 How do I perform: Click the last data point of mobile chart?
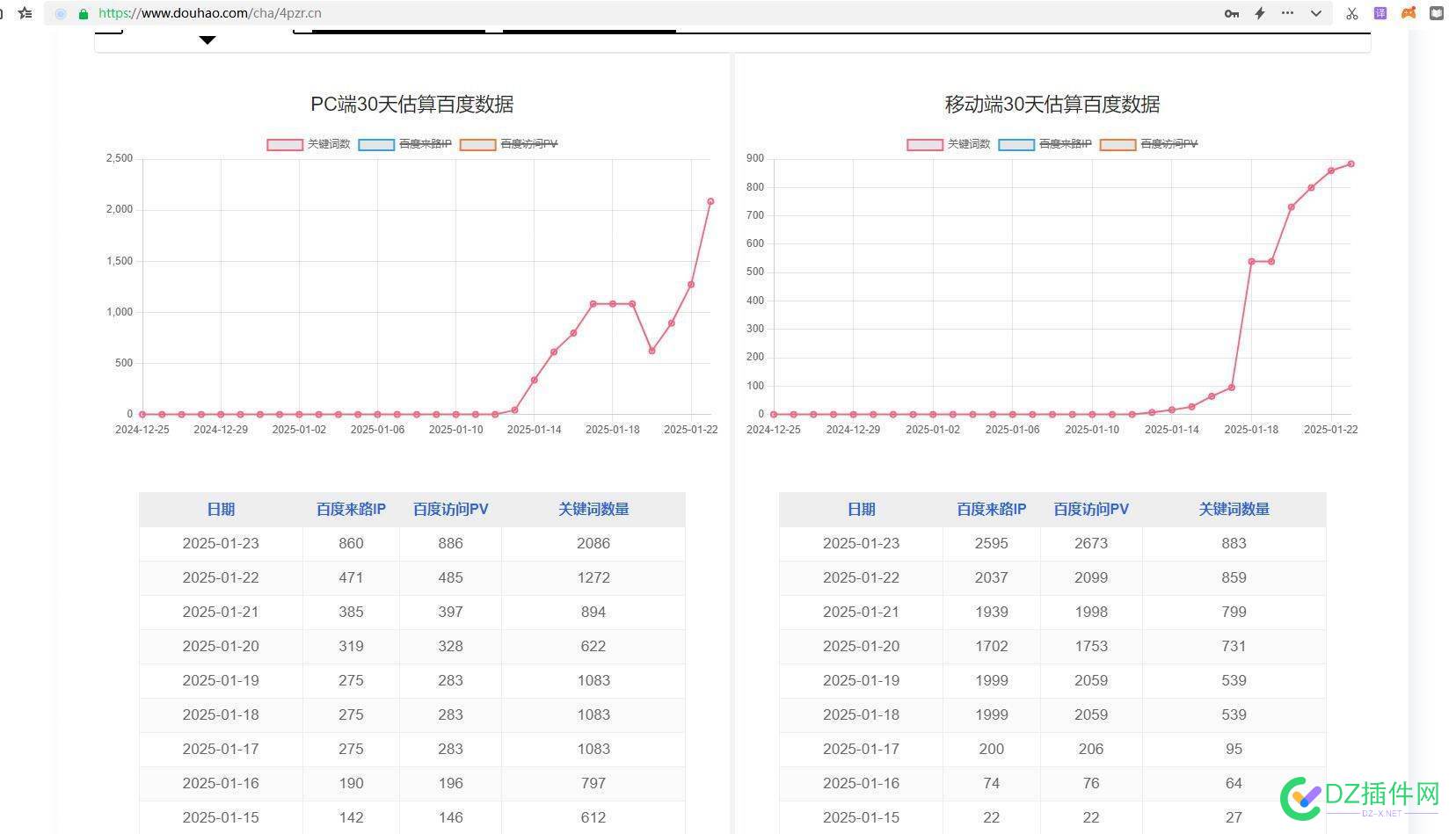pos(1351,163)
